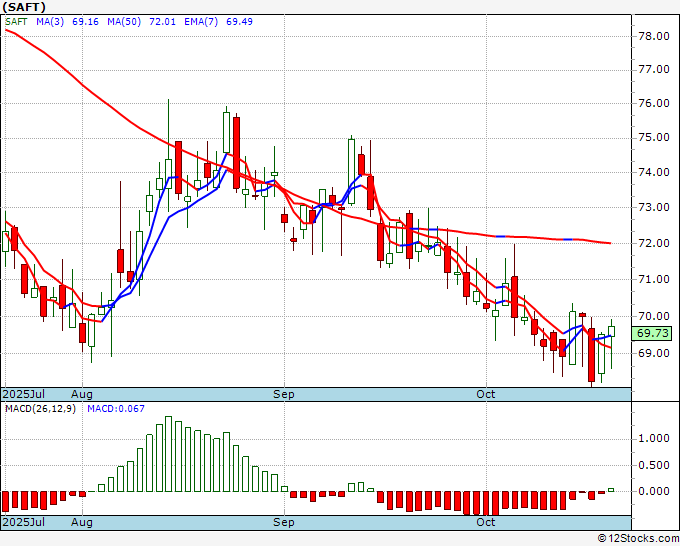Click the 1.000 MACD axis label
This screenshot has height=546, width=680.
coord(654,438)
